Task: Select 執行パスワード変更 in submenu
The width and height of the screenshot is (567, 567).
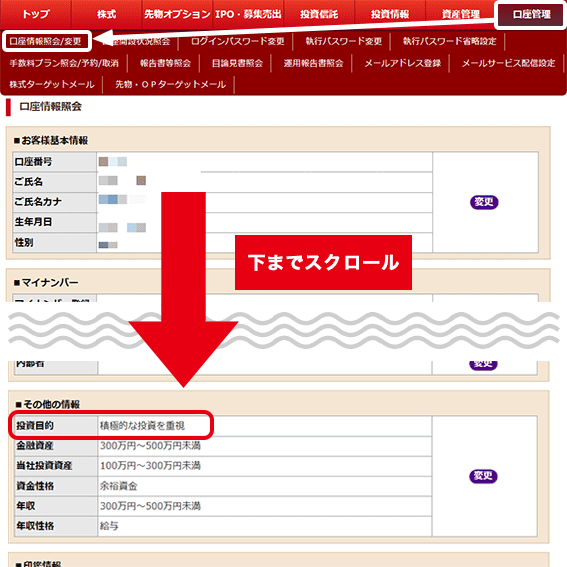Action: click(x=344, y=41)
